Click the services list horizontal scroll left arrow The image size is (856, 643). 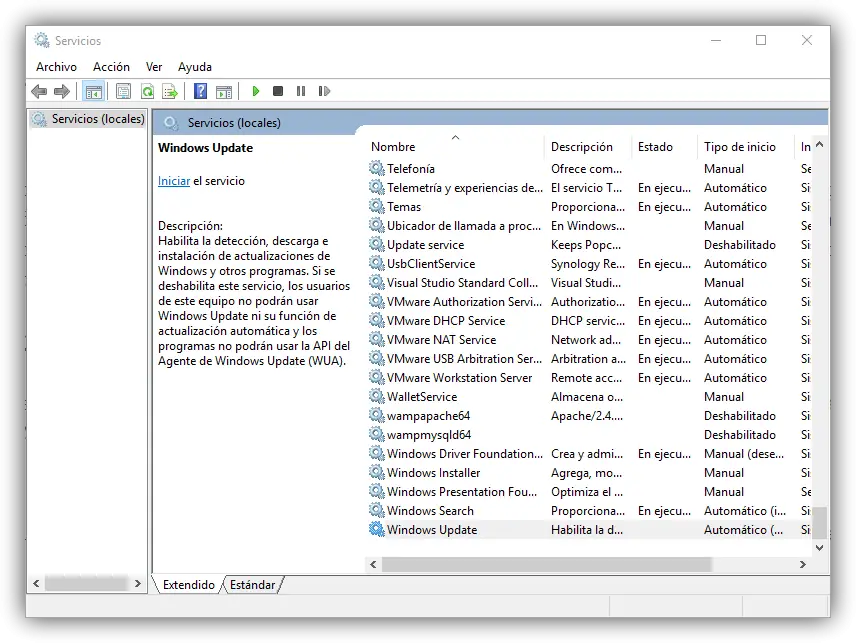[373, 564]
